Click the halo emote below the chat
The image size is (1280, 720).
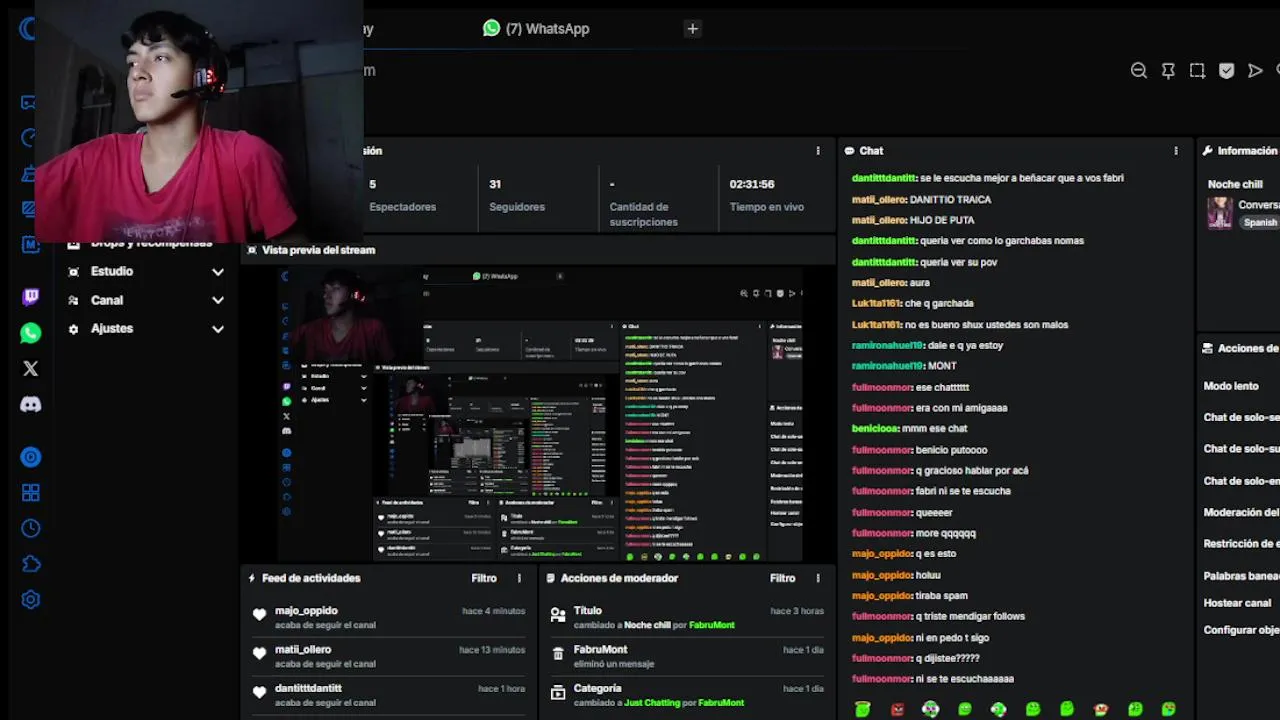coord(863,709)
